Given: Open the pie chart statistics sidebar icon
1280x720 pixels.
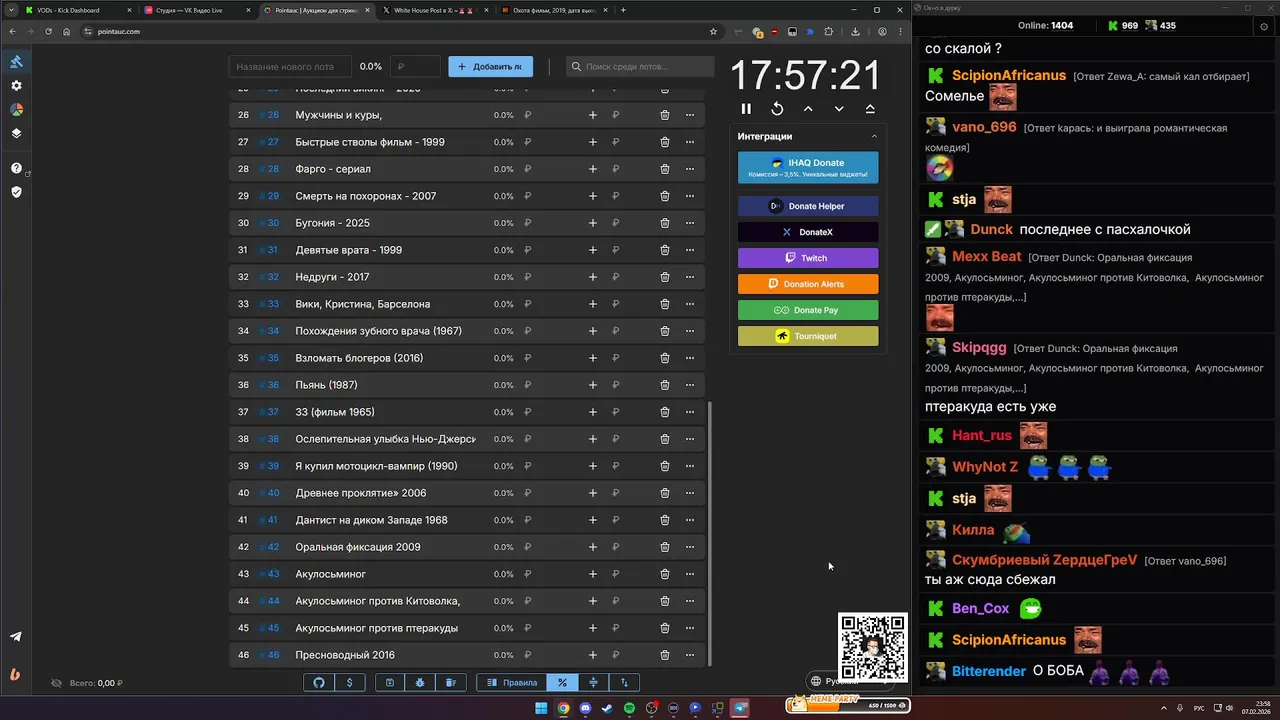Looking at the screenshot, I should point(16,109).
